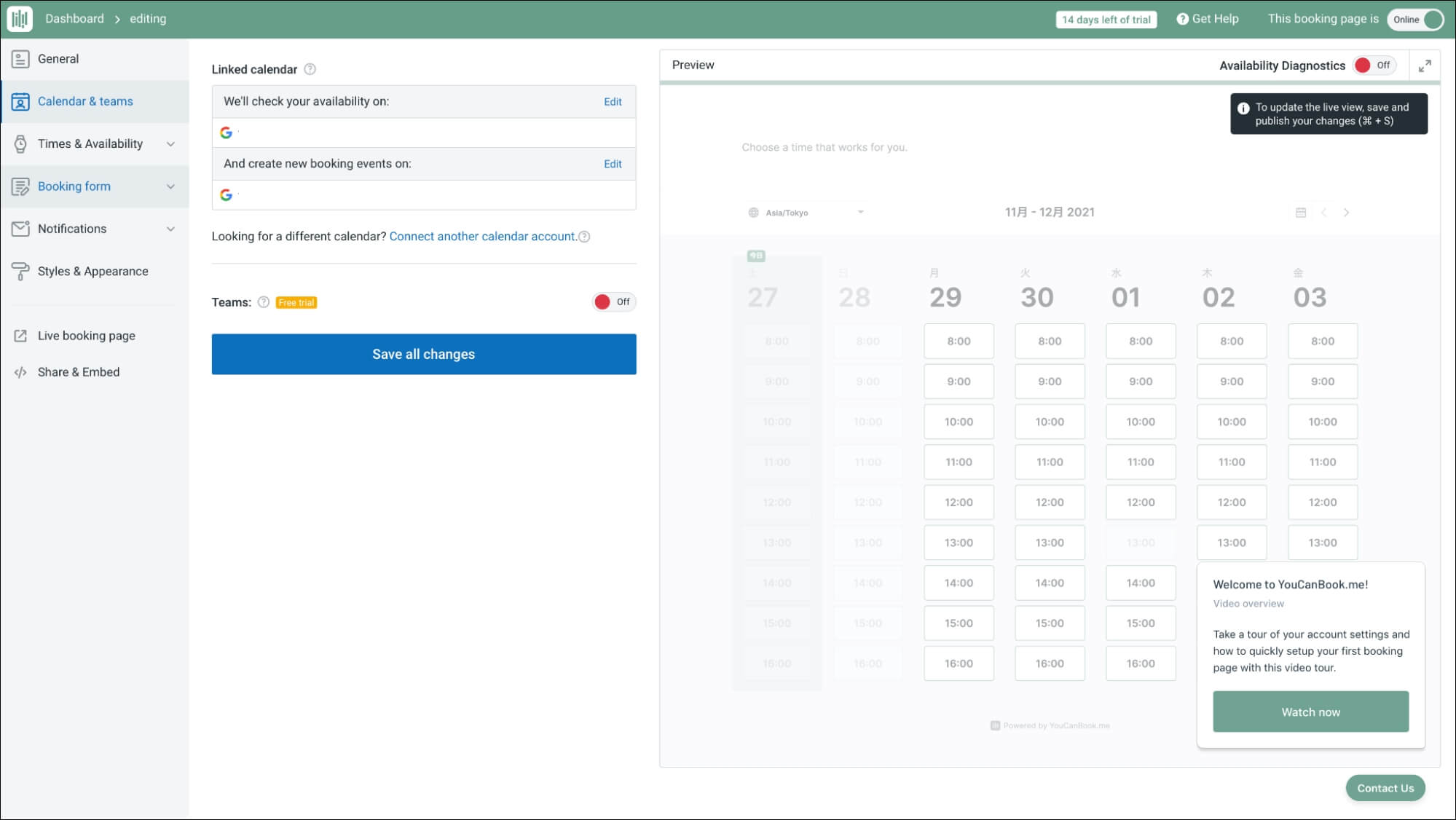Open Styles & Appearance menu item
The image size is (1456, 820).
tap(93, 272)
